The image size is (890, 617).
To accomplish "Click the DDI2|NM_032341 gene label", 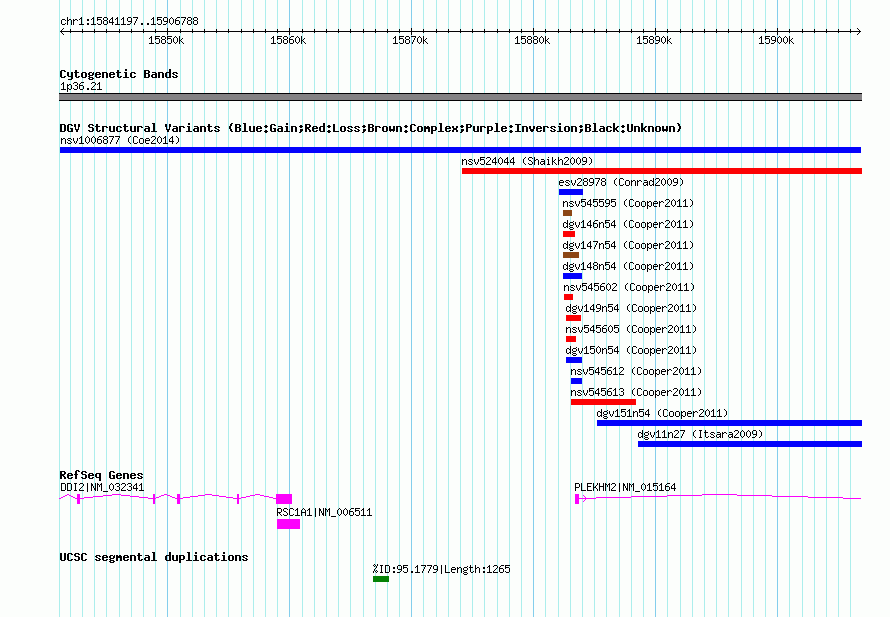I will click(x=102, y=487).
